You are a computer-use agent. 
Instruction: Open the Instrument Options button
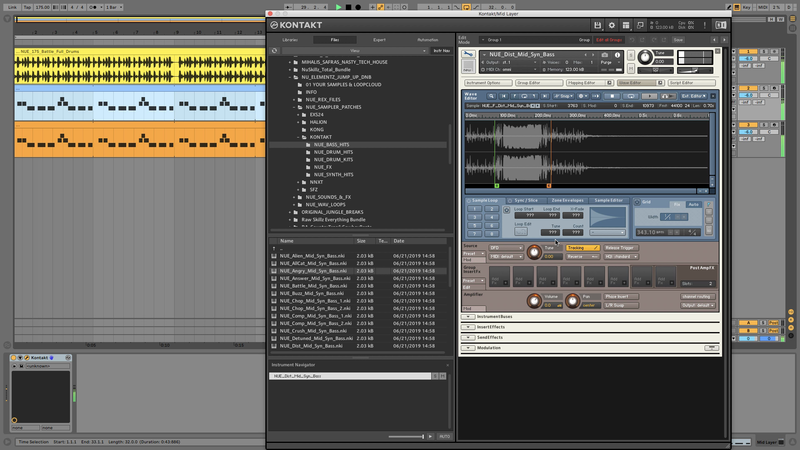click(x=488, y=83)
